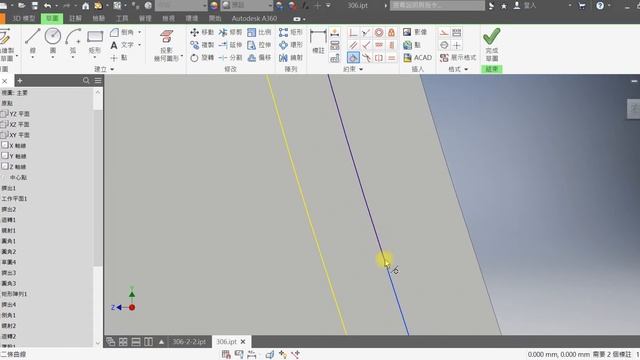This screenshot has width=640, height=360.
Task: Switch to the 3D 模型 ribbon tab
Action: [x=24, y=18]
